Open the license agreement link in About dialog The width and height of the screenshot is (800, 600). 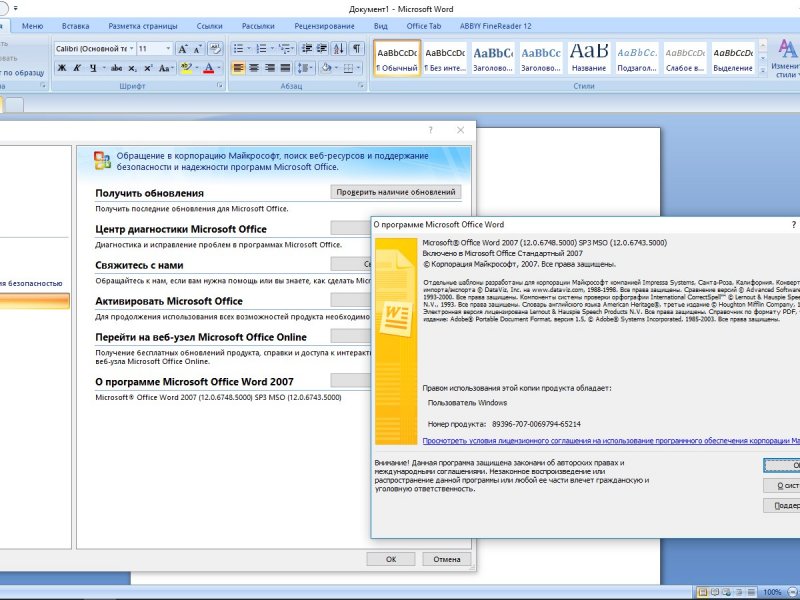[x=611, y=440]
